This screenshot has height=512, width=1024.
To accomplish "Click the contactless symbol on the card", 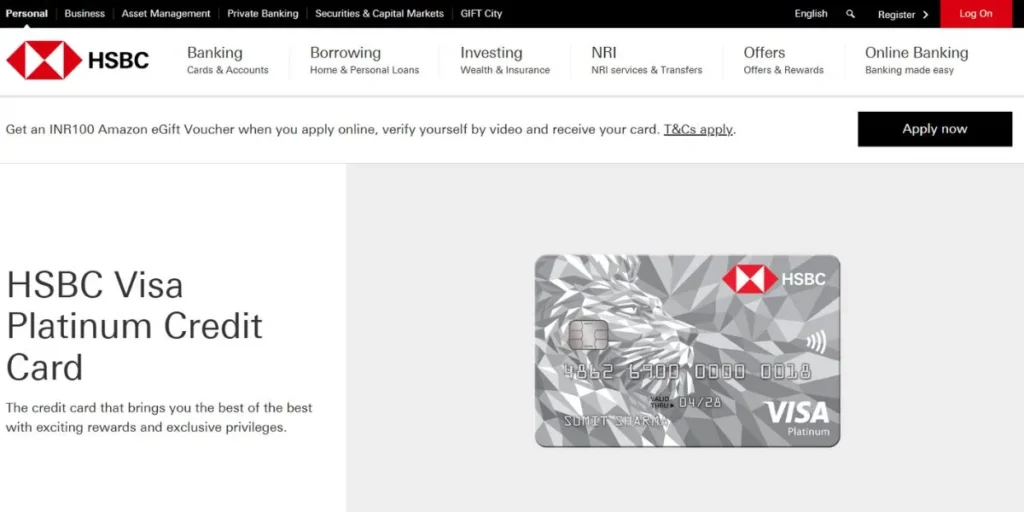I will (x=816, y=342).
